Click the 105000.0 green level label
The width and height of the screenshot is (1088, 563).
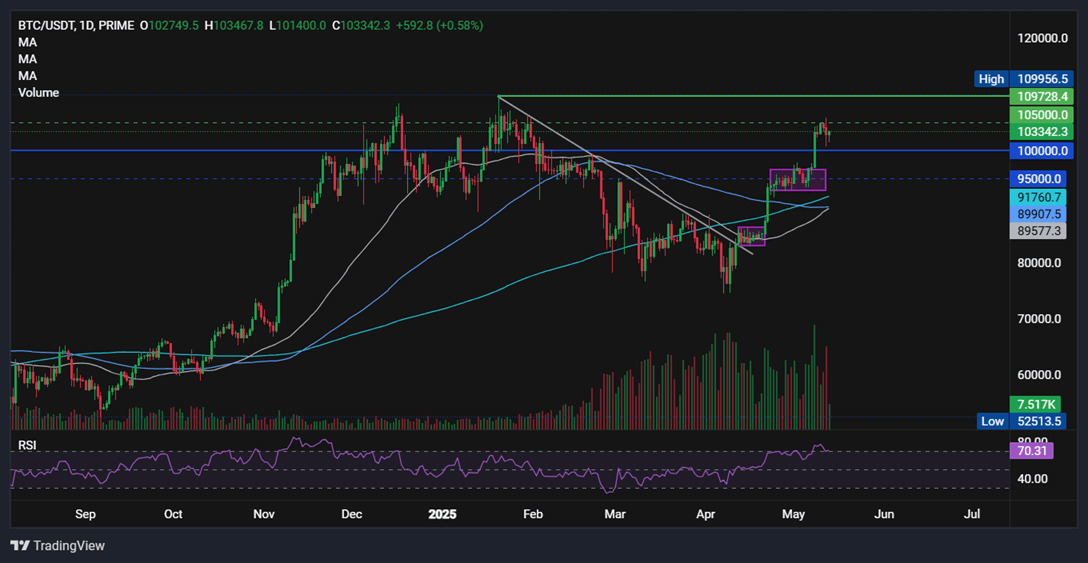tap(1040, 115)
